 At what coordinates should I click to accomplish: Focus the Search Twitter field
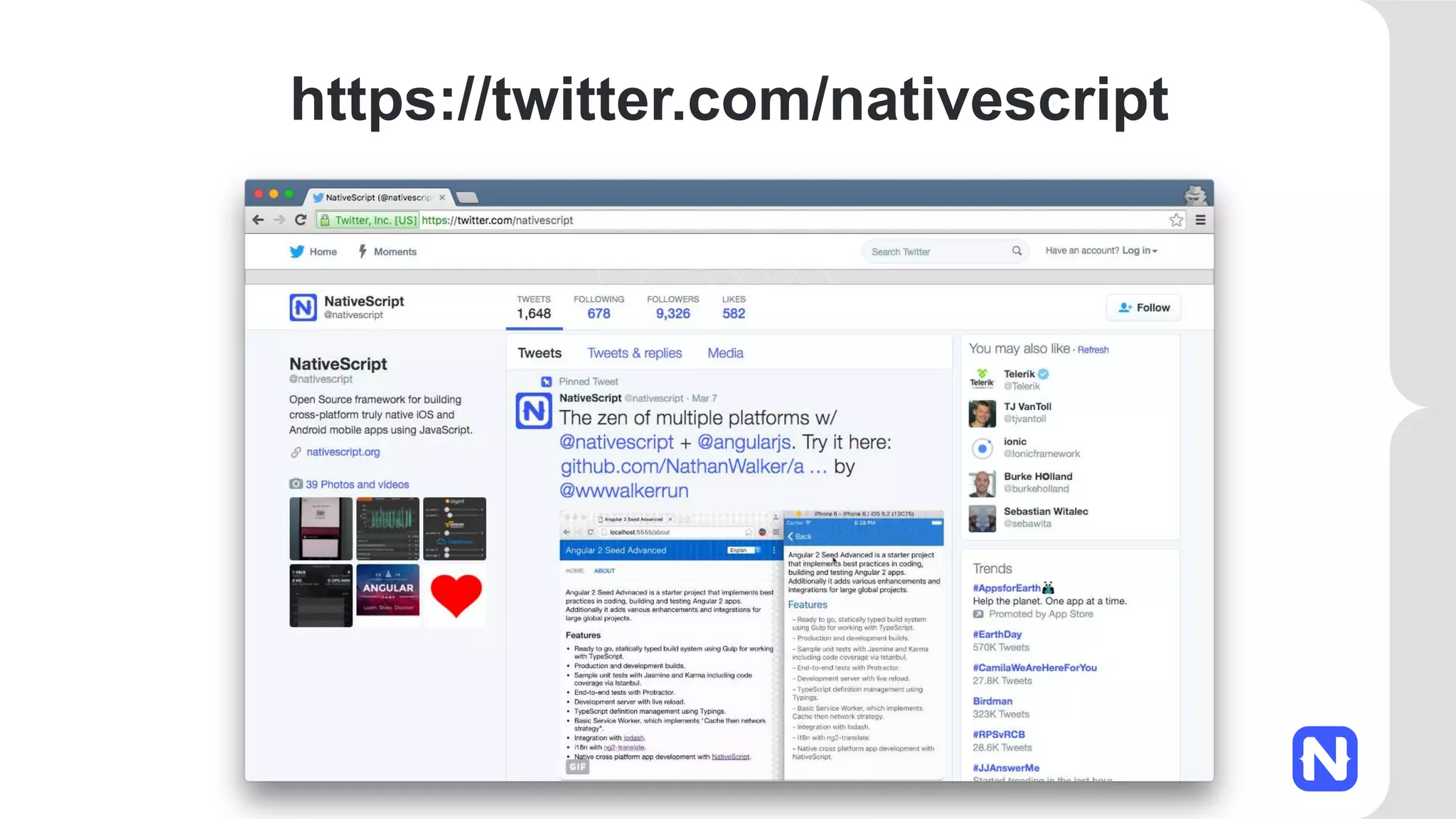coord(946,252)
